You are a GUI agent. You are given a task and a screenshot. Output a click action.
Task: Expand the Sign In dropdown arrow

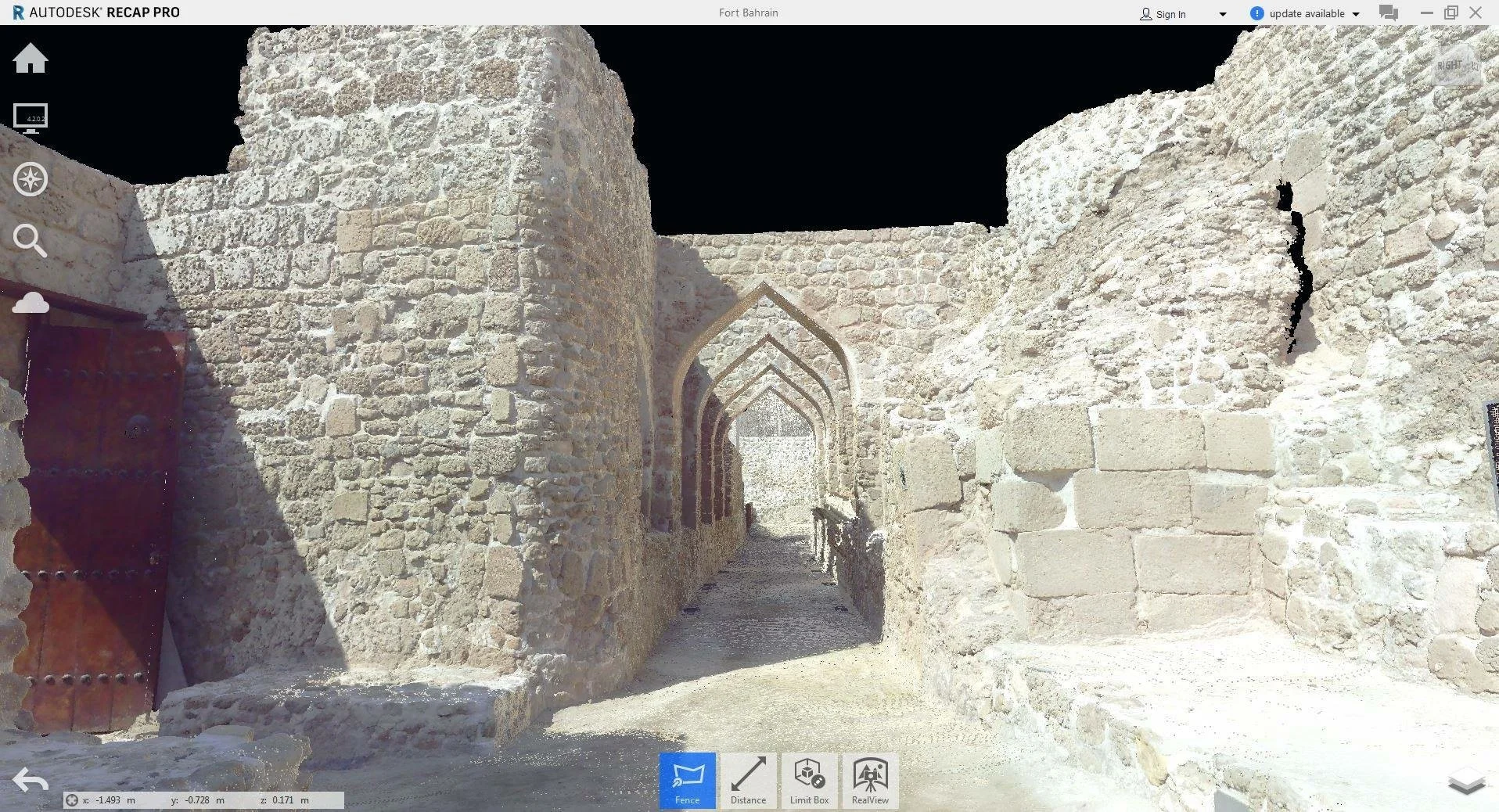[1223, 14]
